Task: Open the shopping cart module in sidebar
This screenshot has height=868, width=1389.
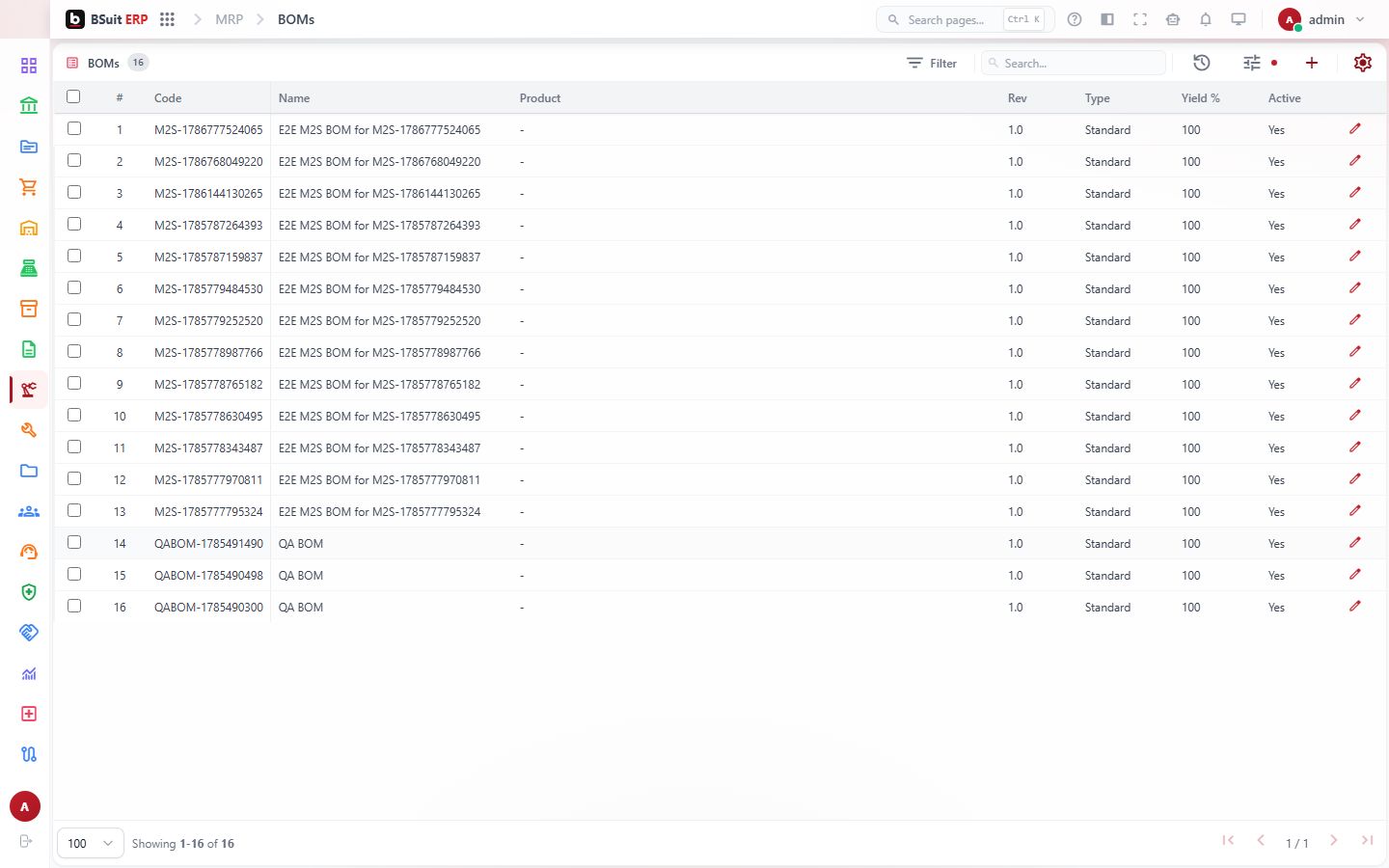Action: (29, 187)
